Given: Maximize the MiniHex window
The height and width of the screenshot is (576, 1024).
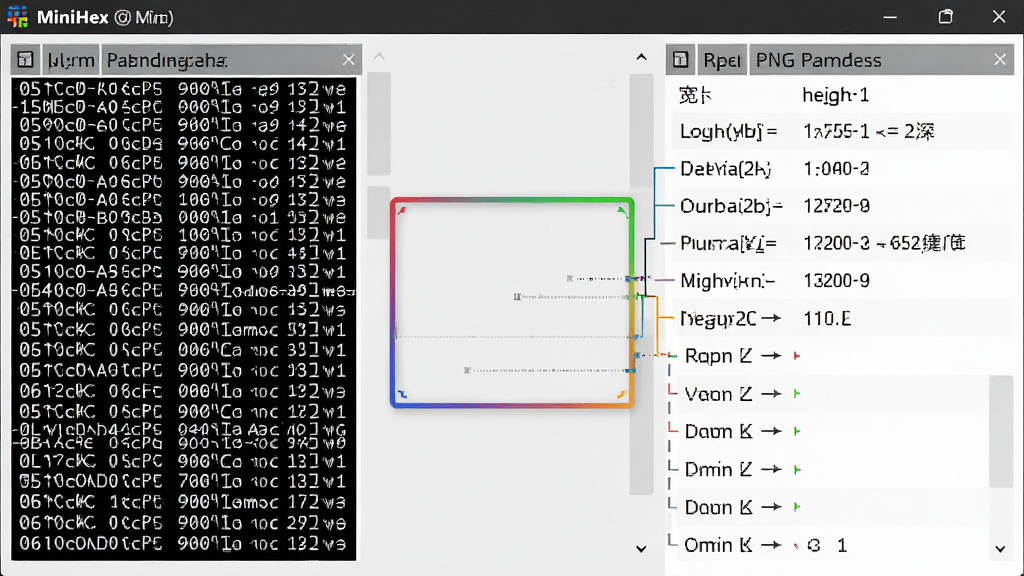Looking at the screenshot, I should (x=946, y=17).
